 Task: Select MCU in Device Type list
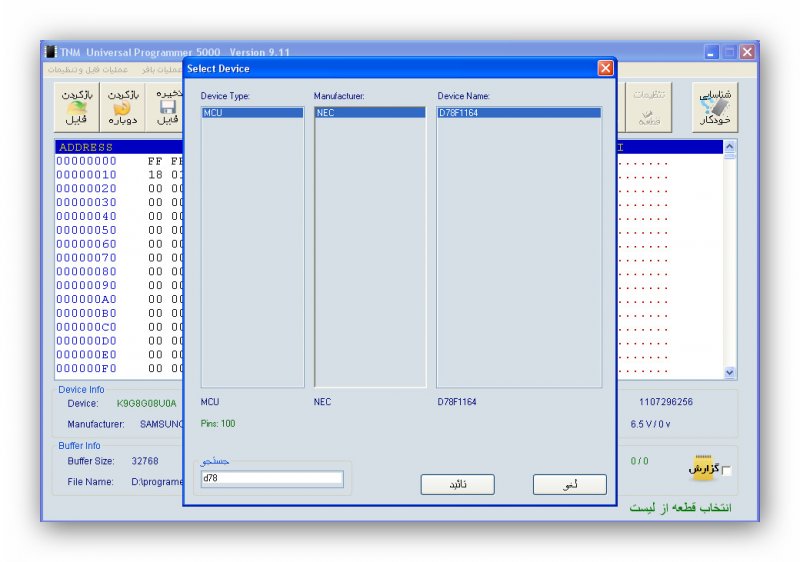pos(253,113)
